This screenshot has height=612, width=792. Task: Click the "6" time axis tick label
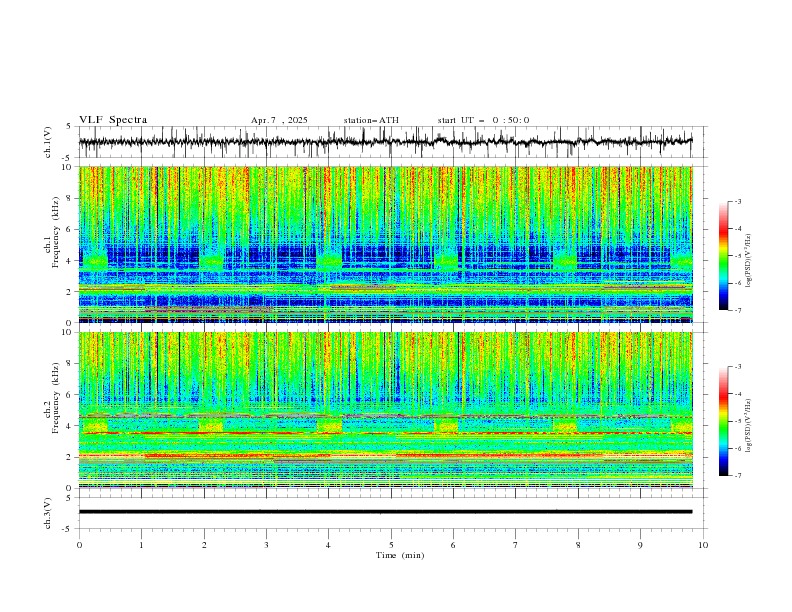(x=453, y=545)
